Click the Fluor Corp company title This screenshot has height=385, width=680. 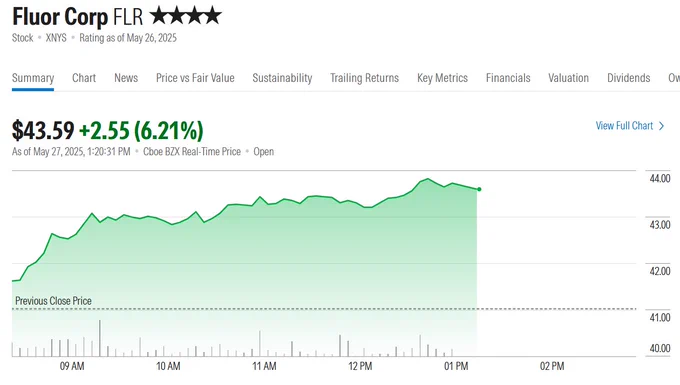pos(60,17)
